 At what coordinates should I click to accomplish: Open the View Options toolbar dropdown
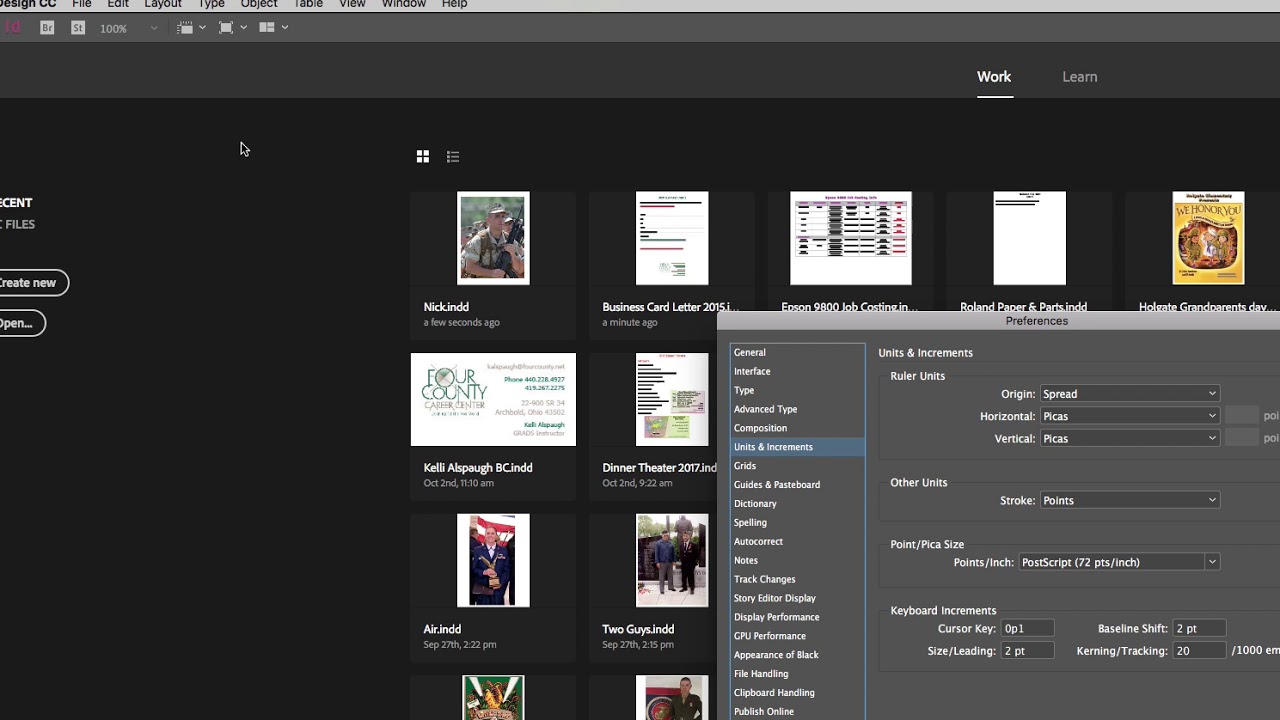coord(191,28)
